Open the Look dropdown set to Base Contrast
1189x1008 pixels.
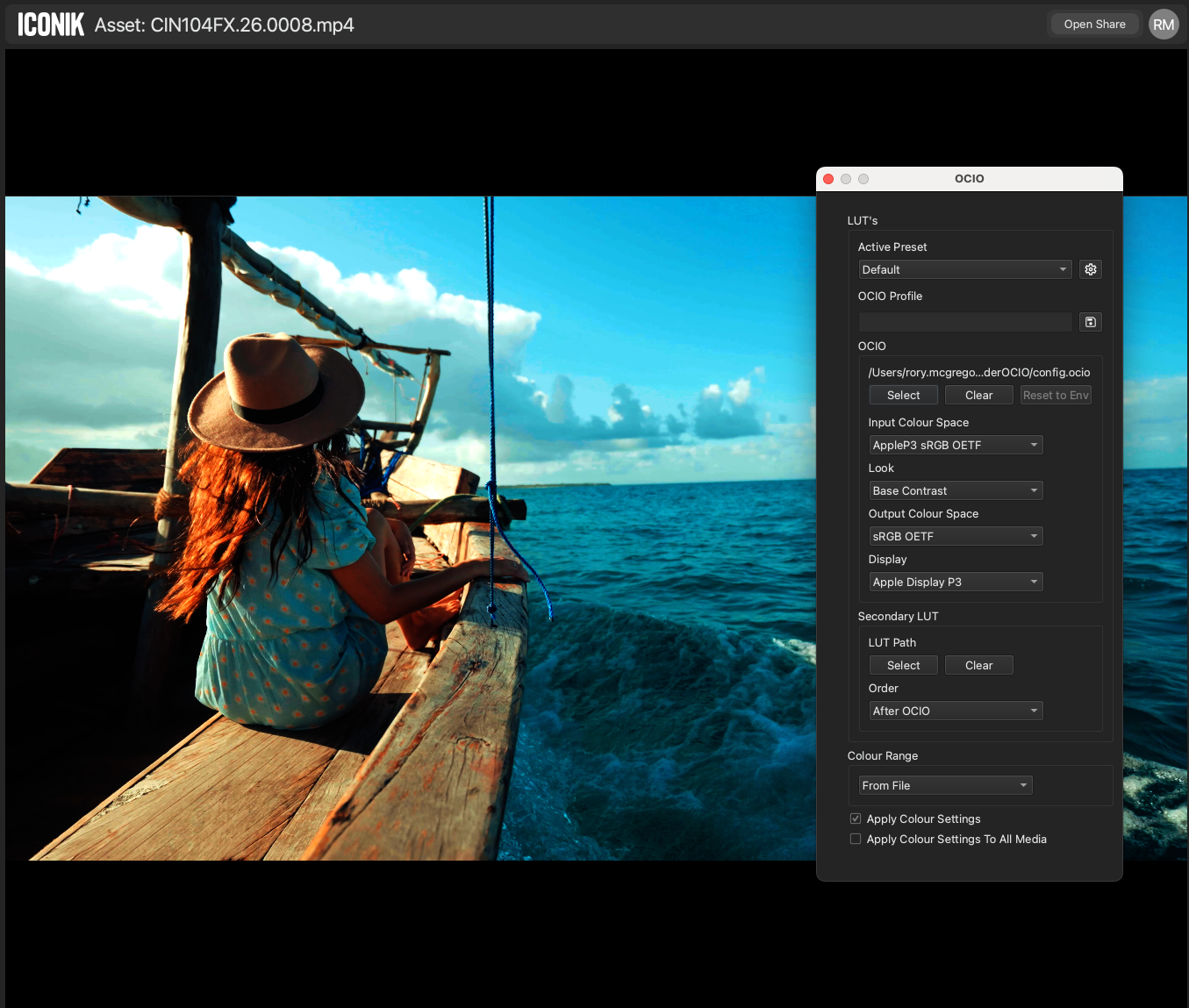pos(955,490)
